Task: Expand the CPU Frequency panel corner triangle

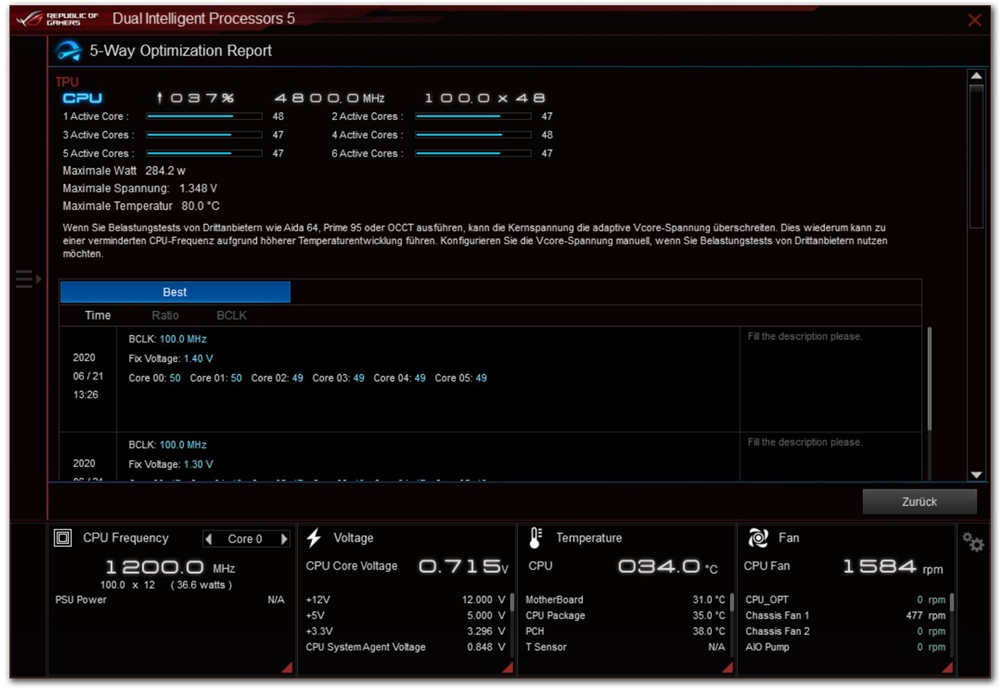Action: click(x=287, y=667)
